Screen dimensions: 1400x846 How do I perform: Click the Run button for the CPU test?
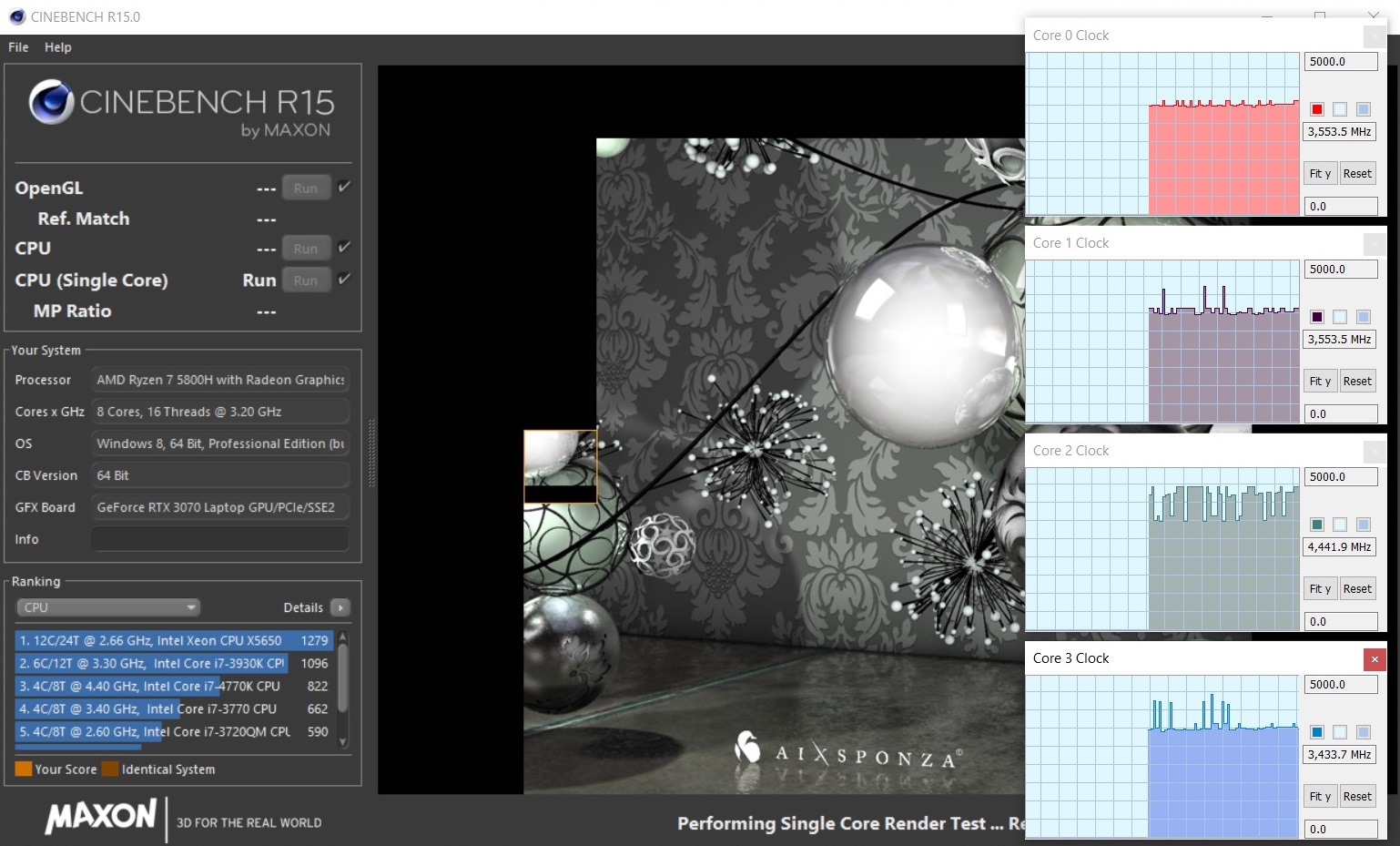click(x=306, y=249)
